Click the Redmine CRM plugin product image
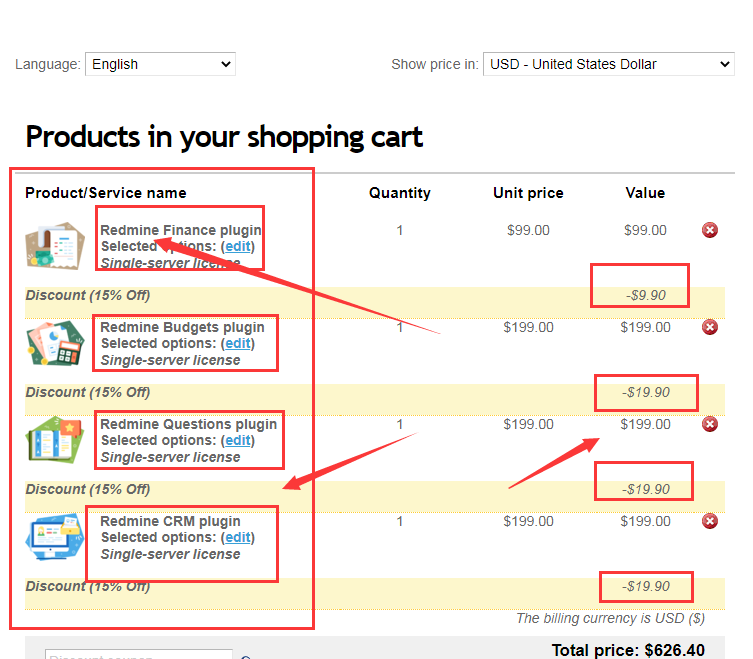Viewport: 753px width, 659px height. coord(55,537)
